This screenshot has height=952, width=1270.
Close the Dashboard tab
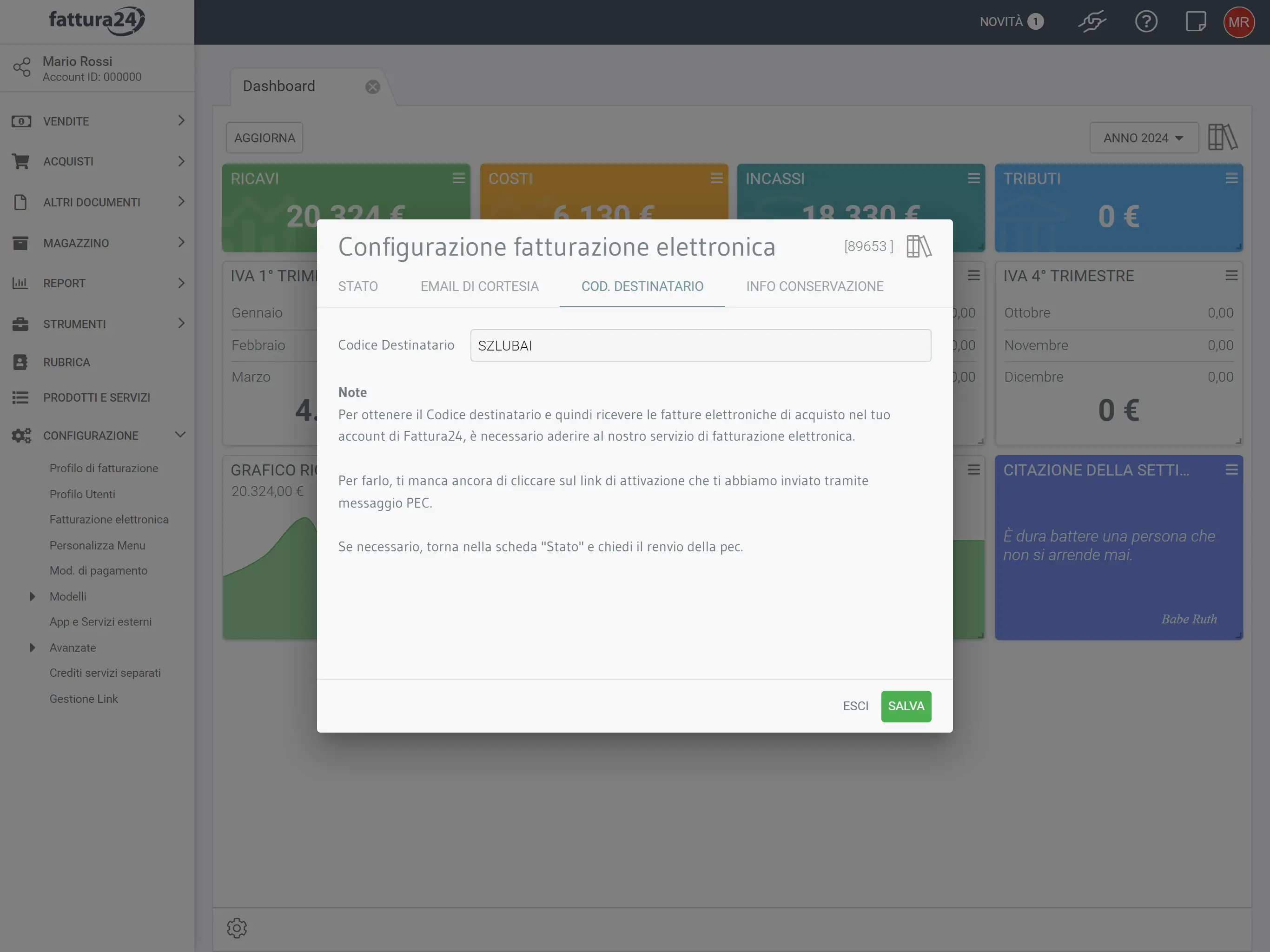pyautogui.click(x=373, y=87)
